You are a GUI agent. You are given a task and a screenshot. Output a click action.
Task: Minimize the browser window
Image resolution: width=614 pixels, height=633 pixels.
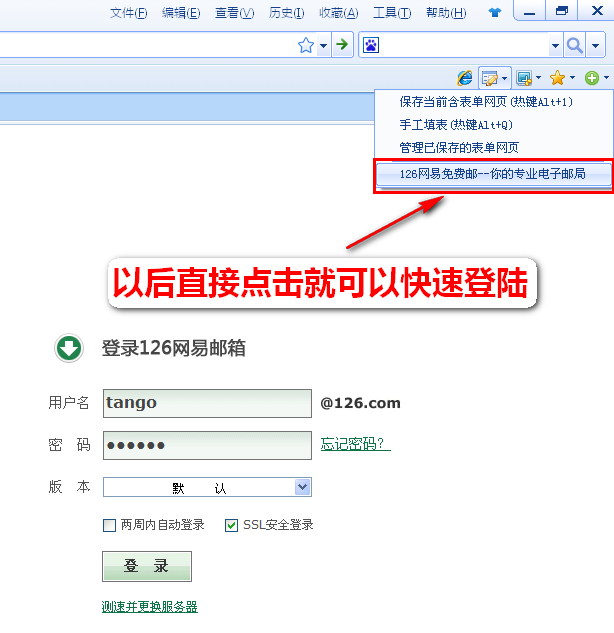pyautogui.click(x=529, y=11)
